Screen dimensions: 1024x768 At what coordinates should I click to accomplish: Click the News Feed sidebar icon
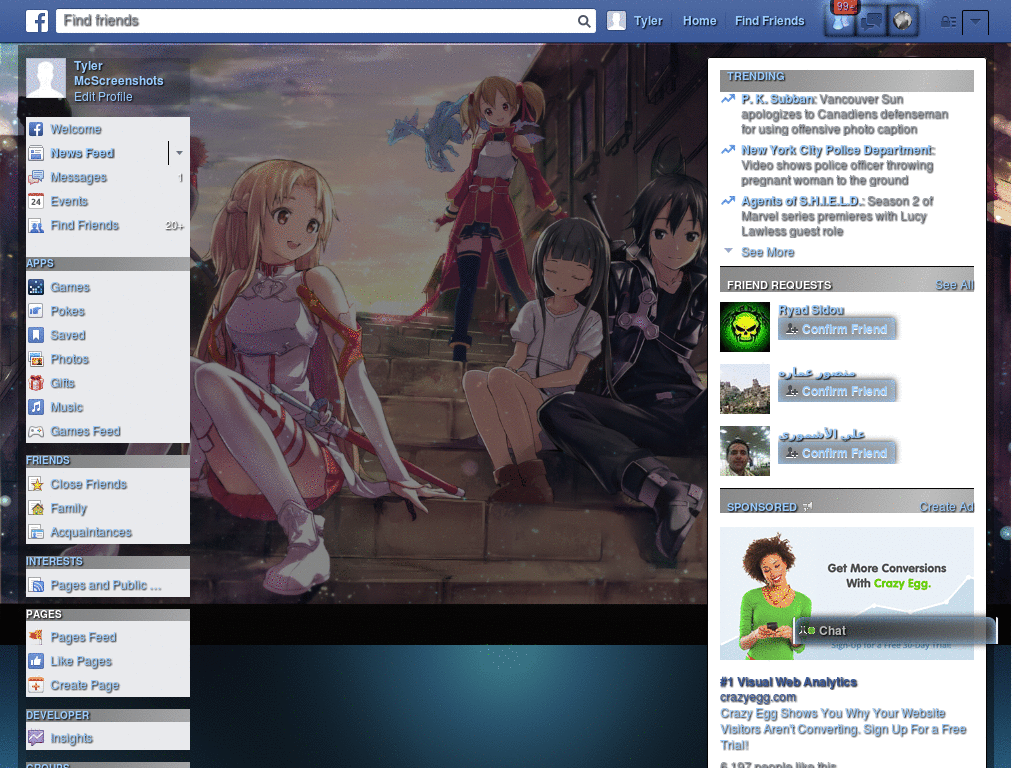pyautogui.click(x=37, y=153)
